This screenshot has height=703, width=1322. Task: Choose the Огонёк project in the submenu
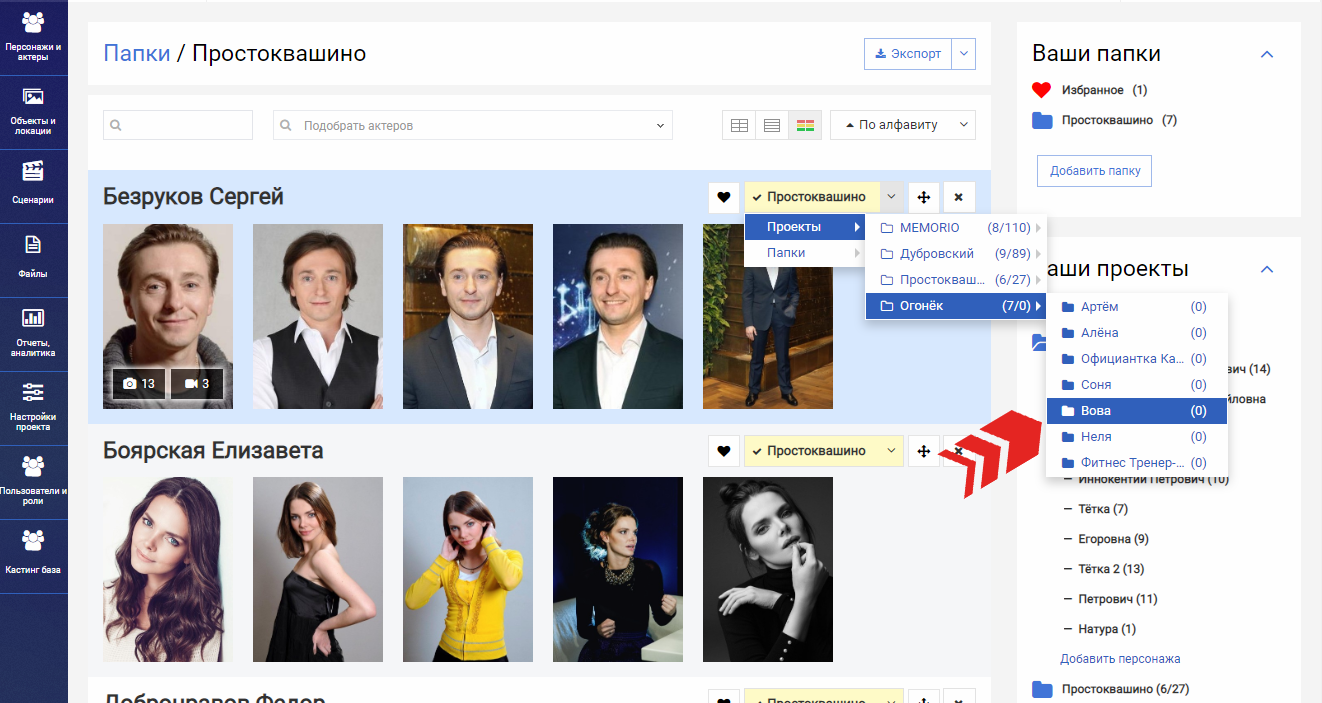956,306
